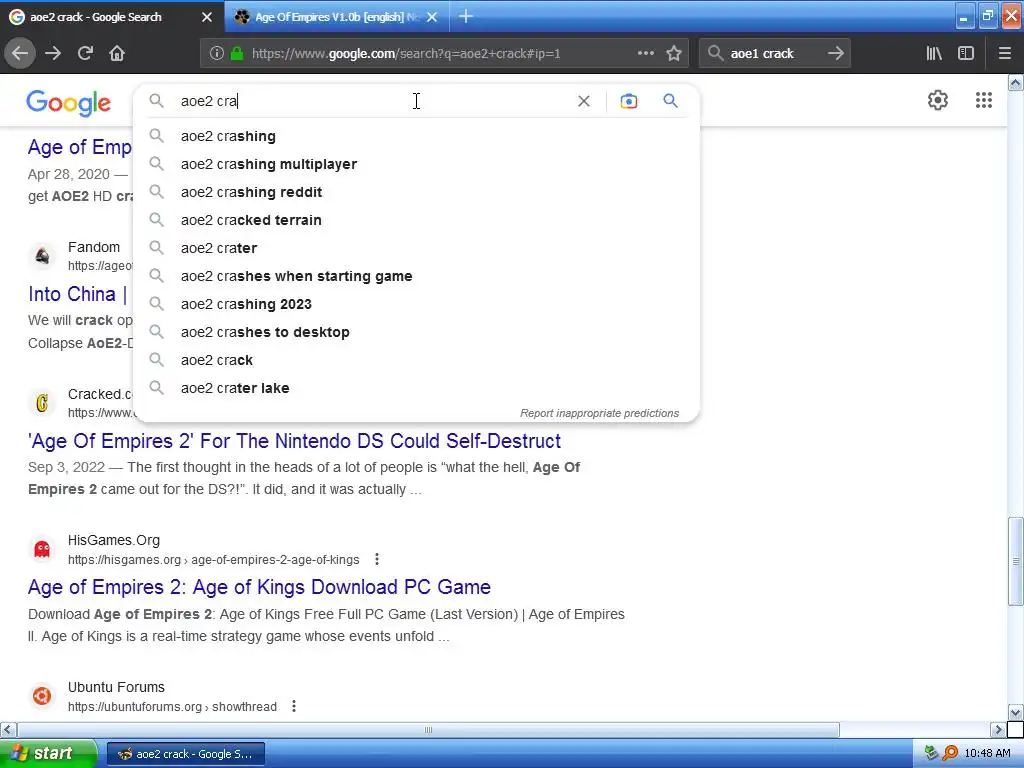Show site information via the info icon
The width and height of the screenshot is (1024, 768).
[x=217, y=54]
